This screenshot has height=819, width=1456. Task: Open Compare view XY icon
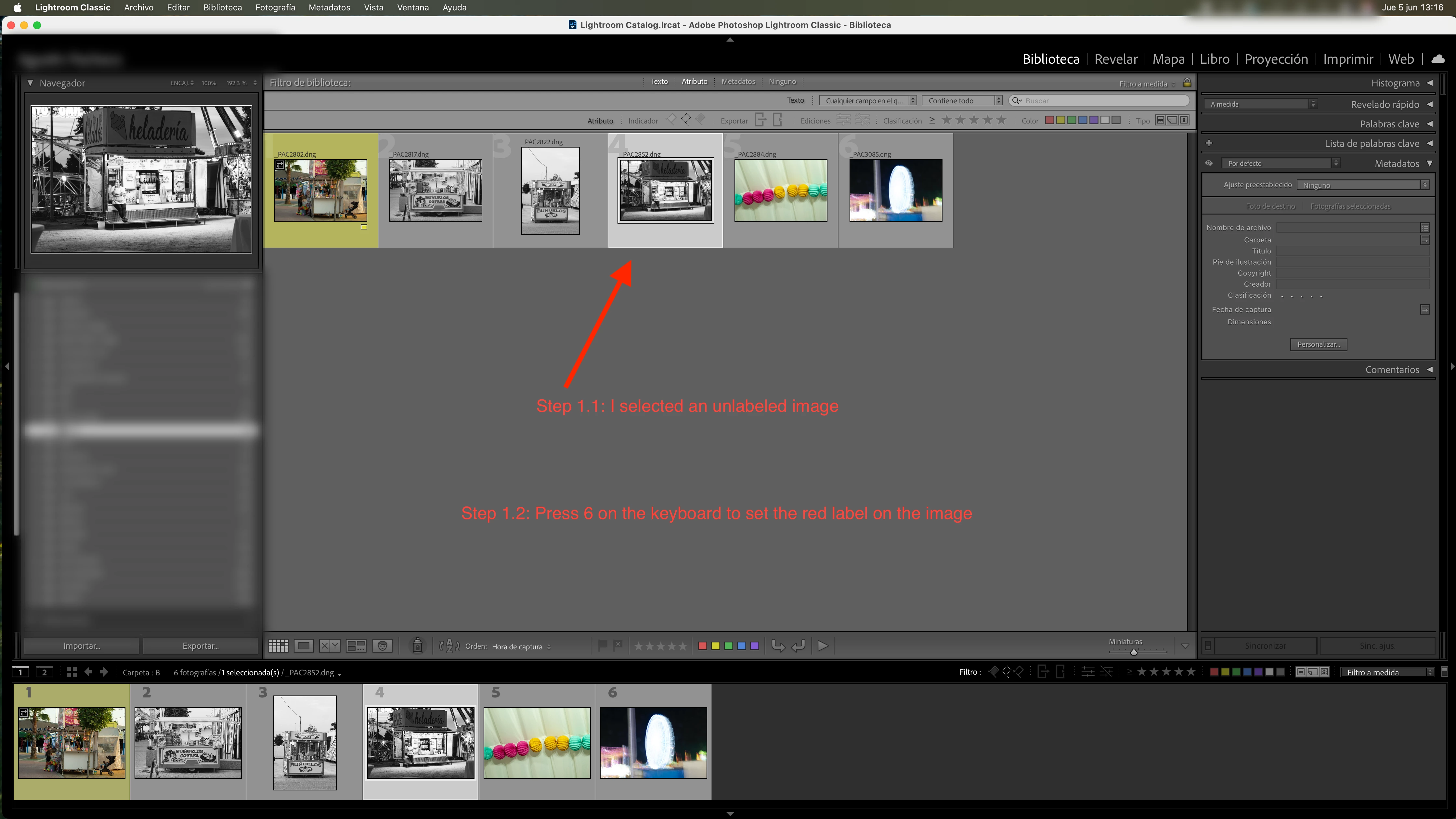pos(330,645)
